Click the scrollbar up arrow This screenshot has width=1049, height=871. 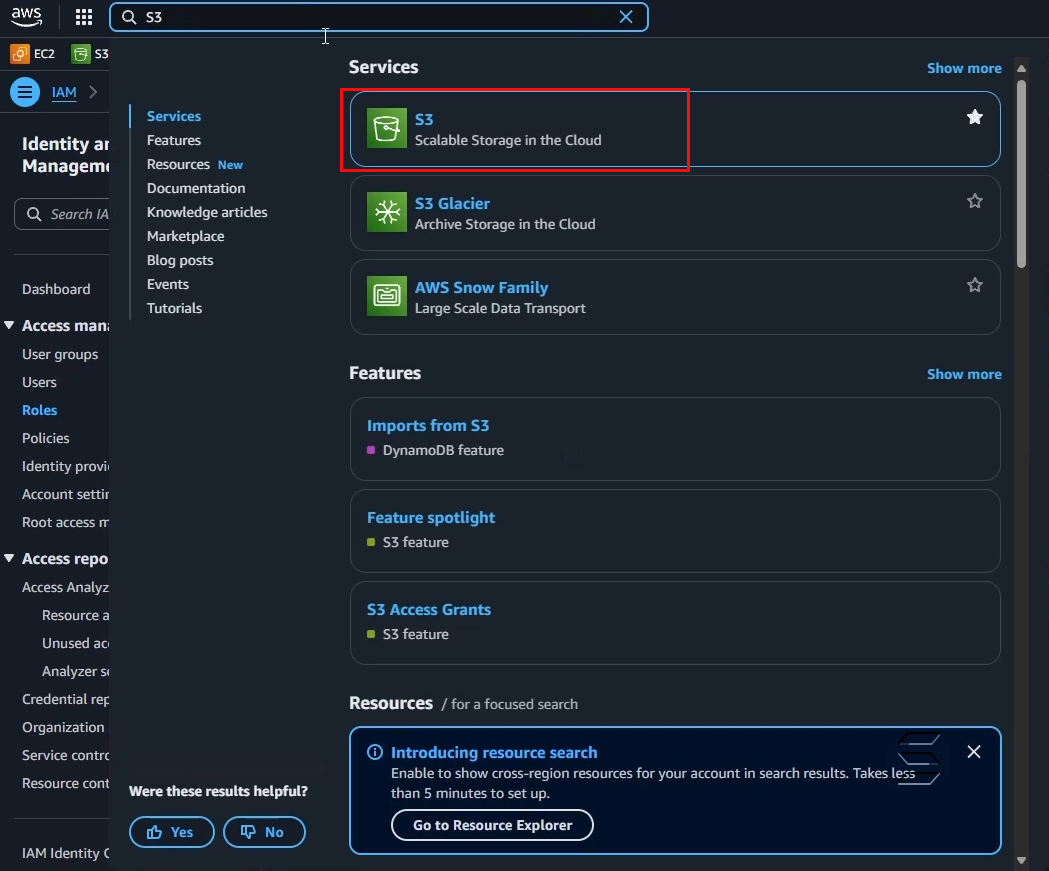(1021, 68)
